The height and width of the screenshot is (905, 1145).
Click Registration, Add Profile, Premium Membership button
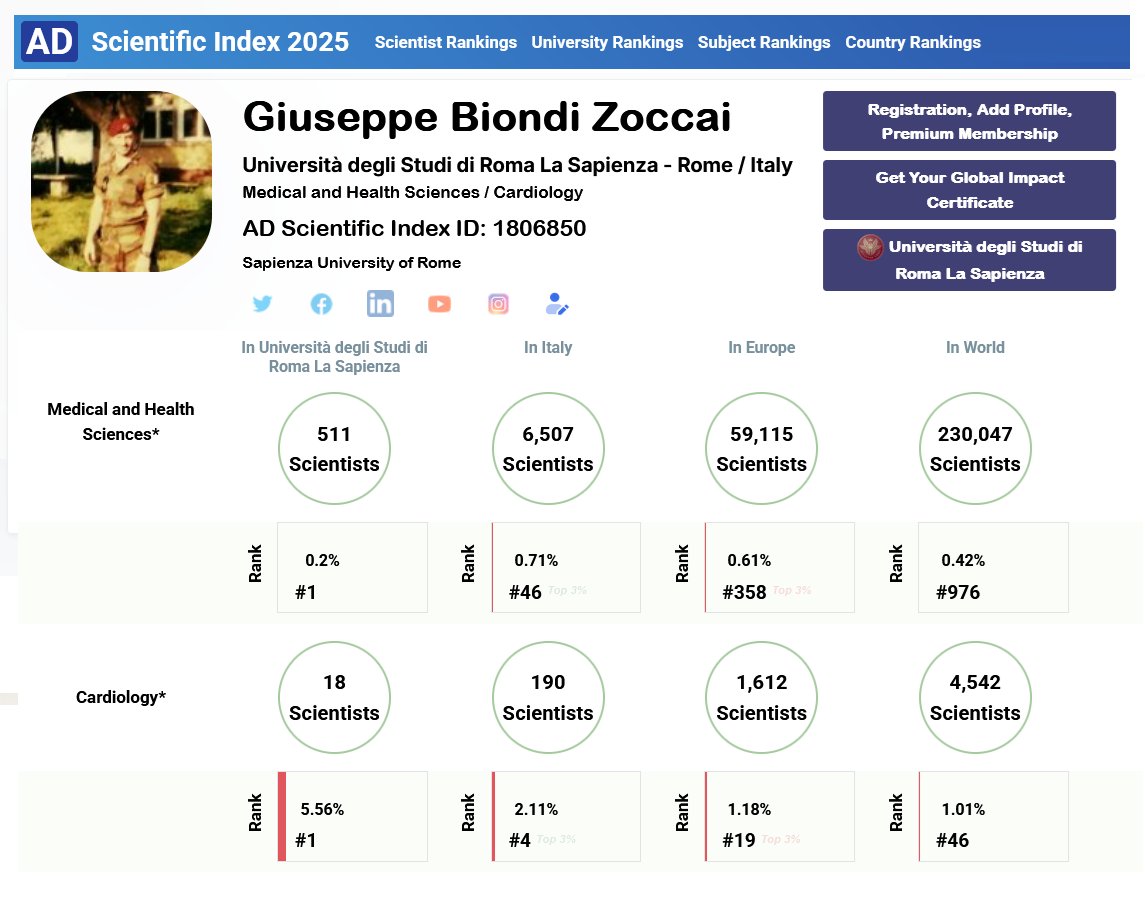click(x=969, y=121)
